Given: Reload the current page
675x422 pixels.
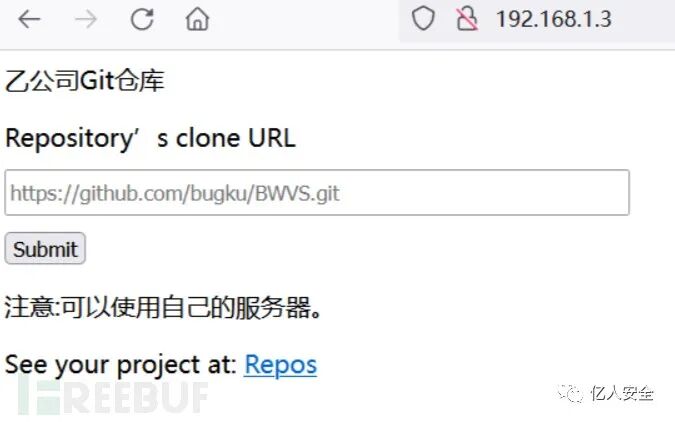Looking at the screenshot, I should [142, 19].
